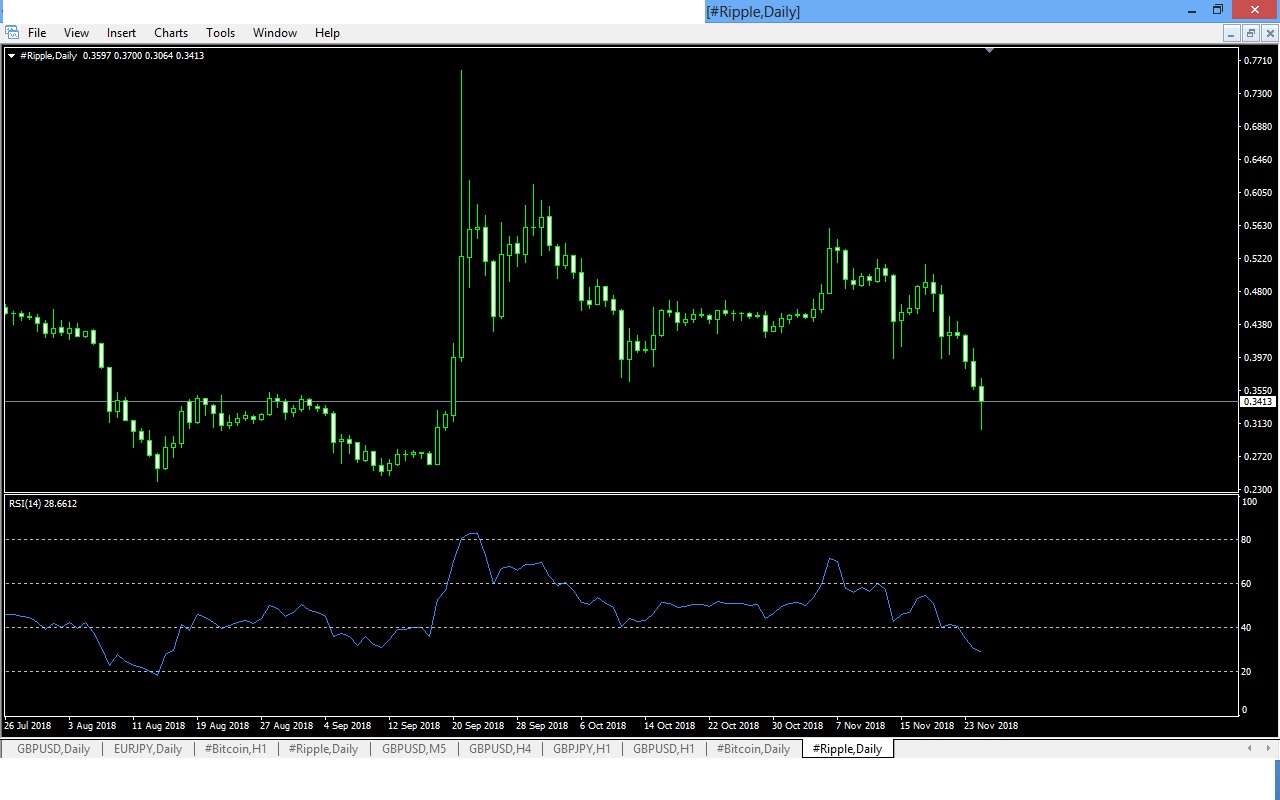The image size is (1280, 800).
Task: Switch to the EURJPY,Daily chart tab
Action: 148,749
